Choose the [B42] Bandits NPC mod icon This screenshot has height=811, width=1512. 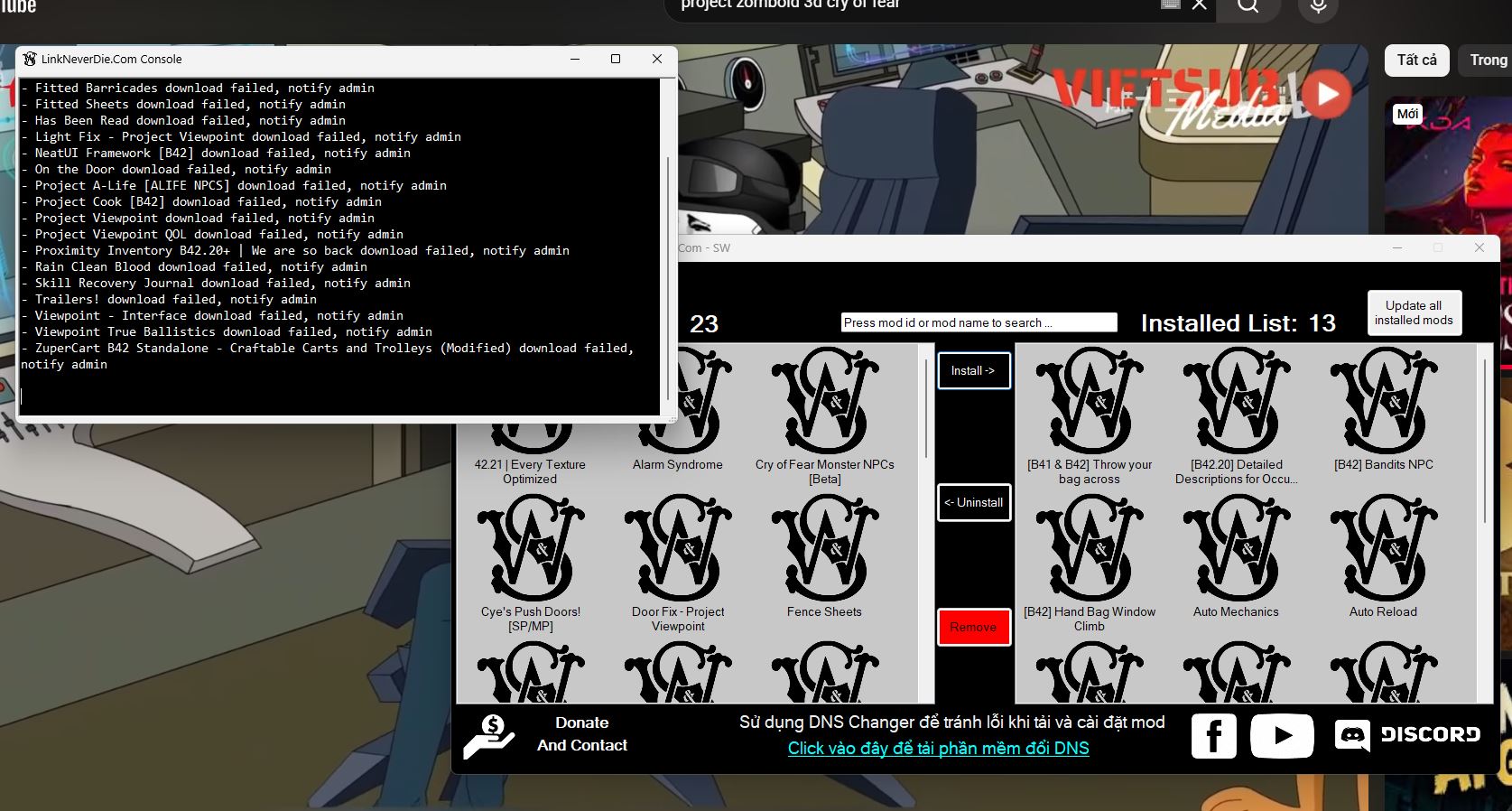point(1384,400)
